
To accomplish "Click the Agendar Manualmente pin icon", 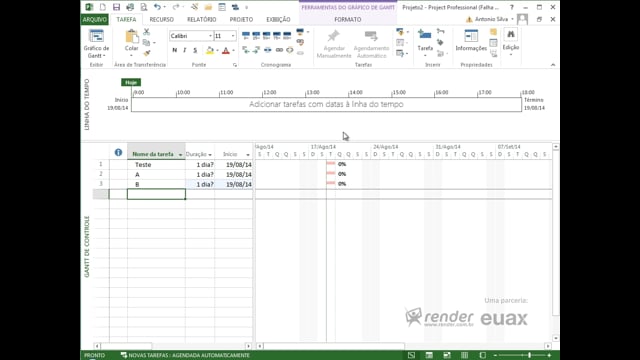I will tap(333, 36).
